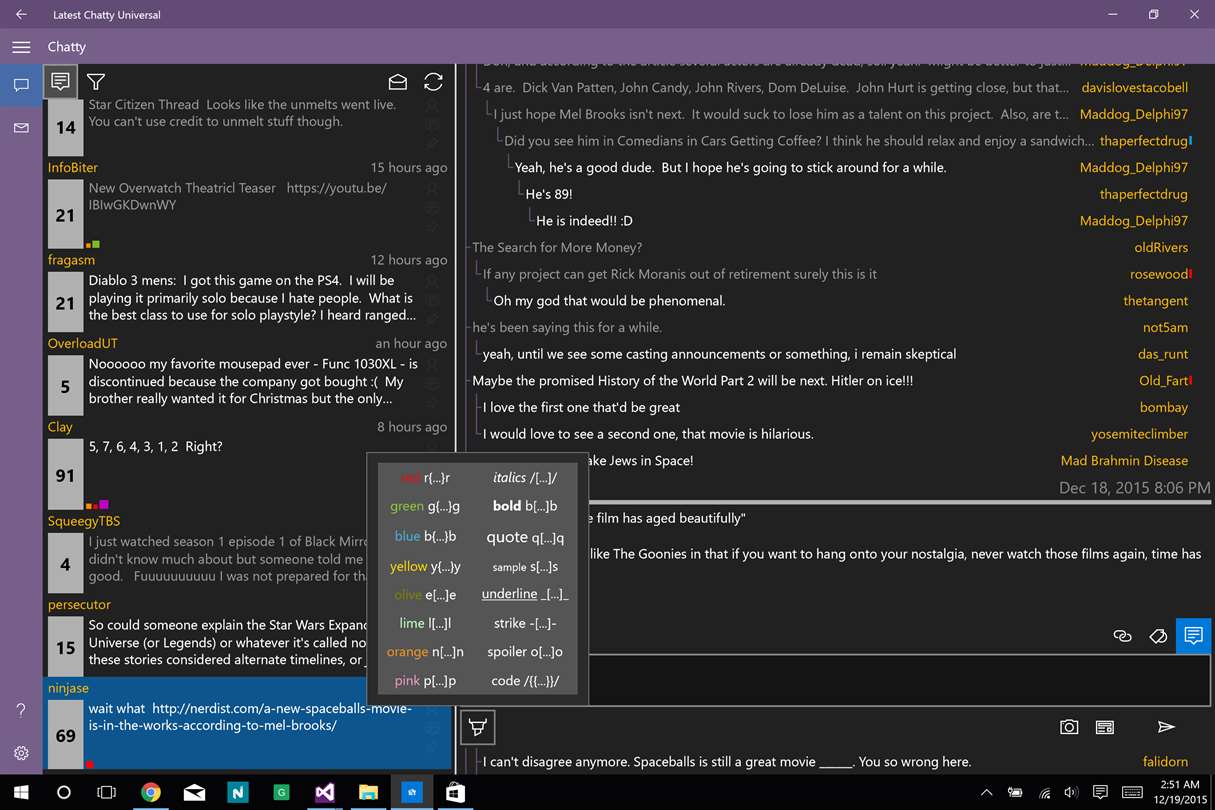Open the thread filter funnel
Image resolution: width=1215 pixels, height=810 pixels.
pyautogui.click(x=96, y=82)
